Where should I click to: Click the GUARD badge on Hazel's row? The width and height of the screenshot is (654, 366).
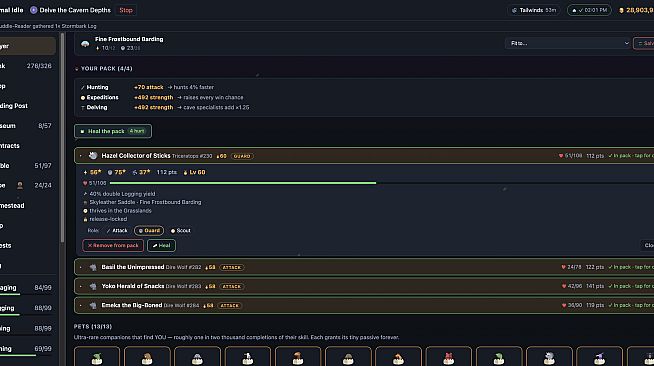(242, 156)
